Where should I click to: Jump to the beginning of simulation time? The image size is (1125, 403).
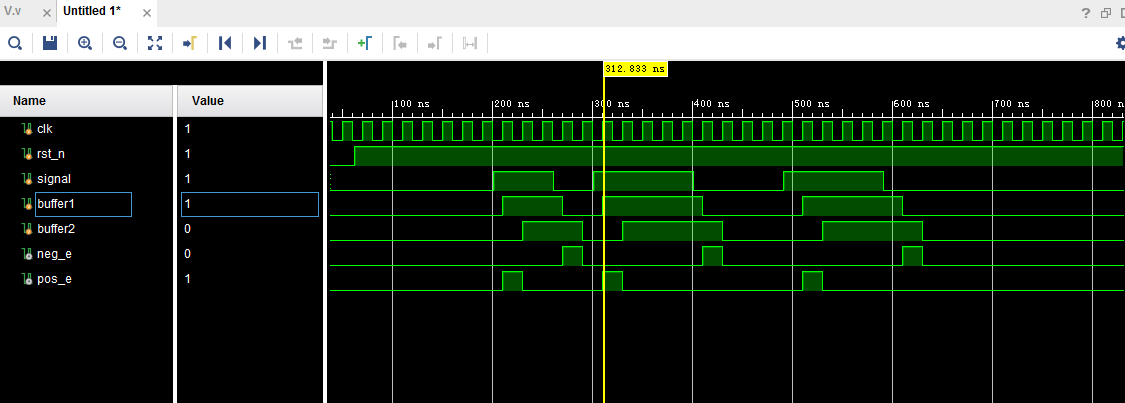tap(225, 43)
